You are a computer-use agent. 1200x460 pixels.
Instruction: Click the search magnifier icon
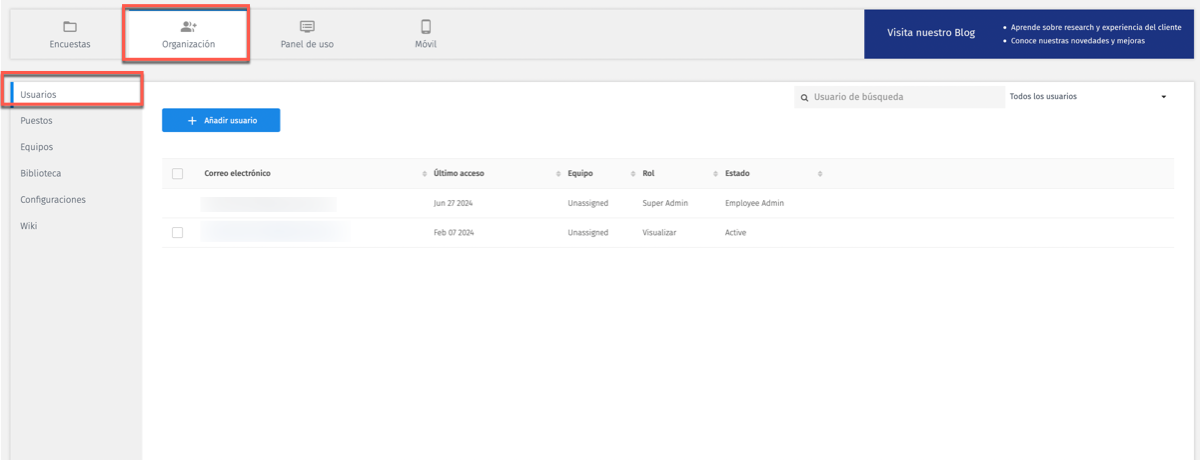804,97
